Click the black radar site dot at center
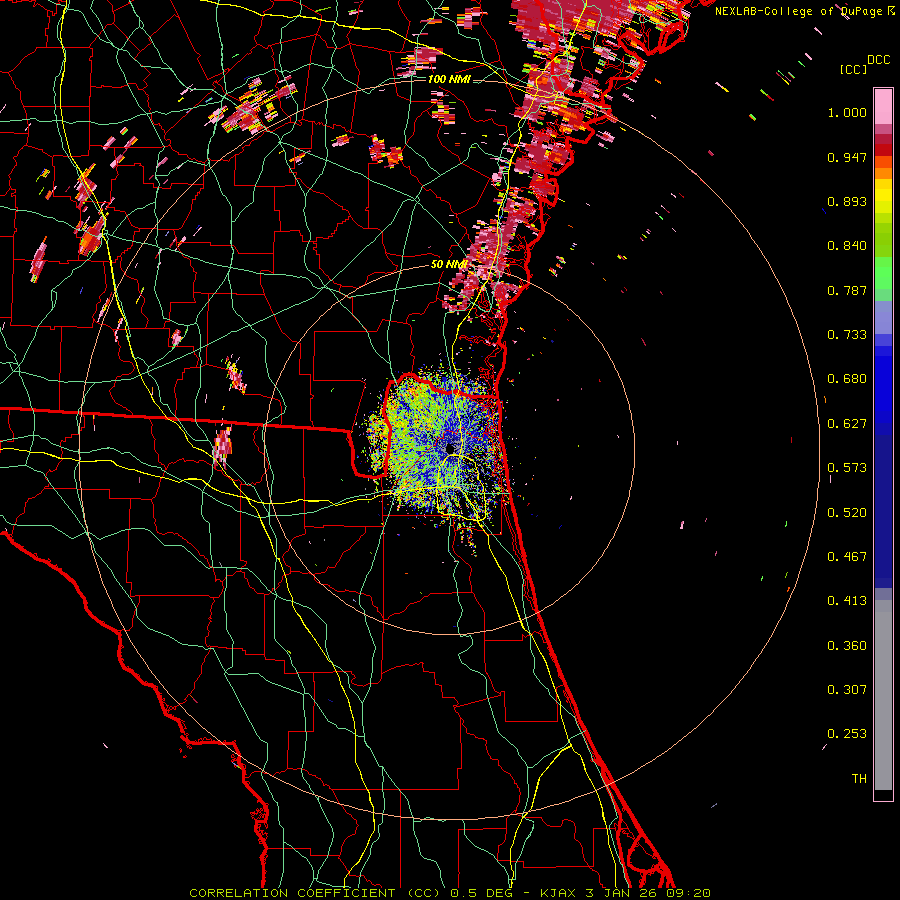 point(451,447)
